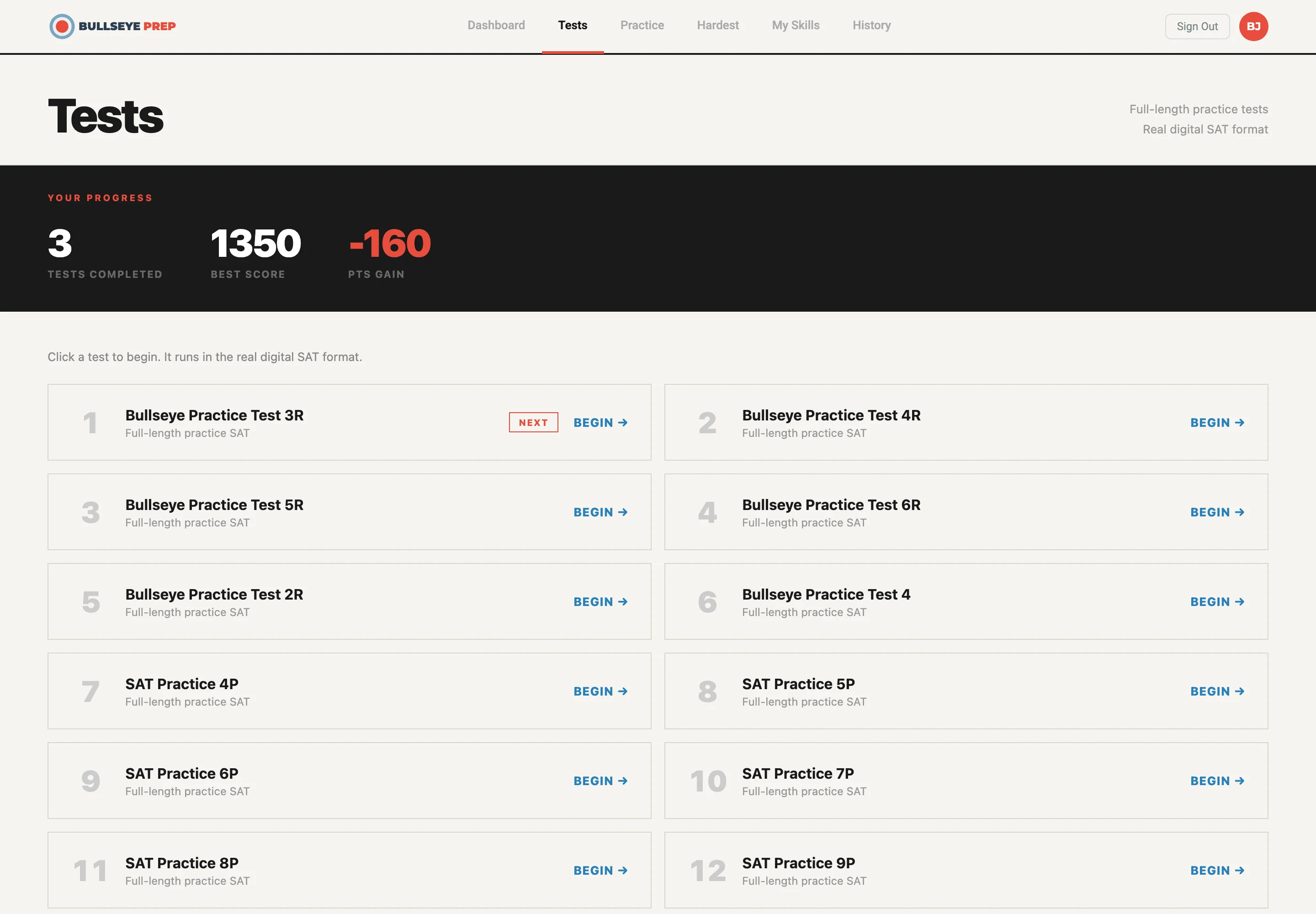Click the YOUR PROGRESS label
1316x914 pixels.
(100, 197)
